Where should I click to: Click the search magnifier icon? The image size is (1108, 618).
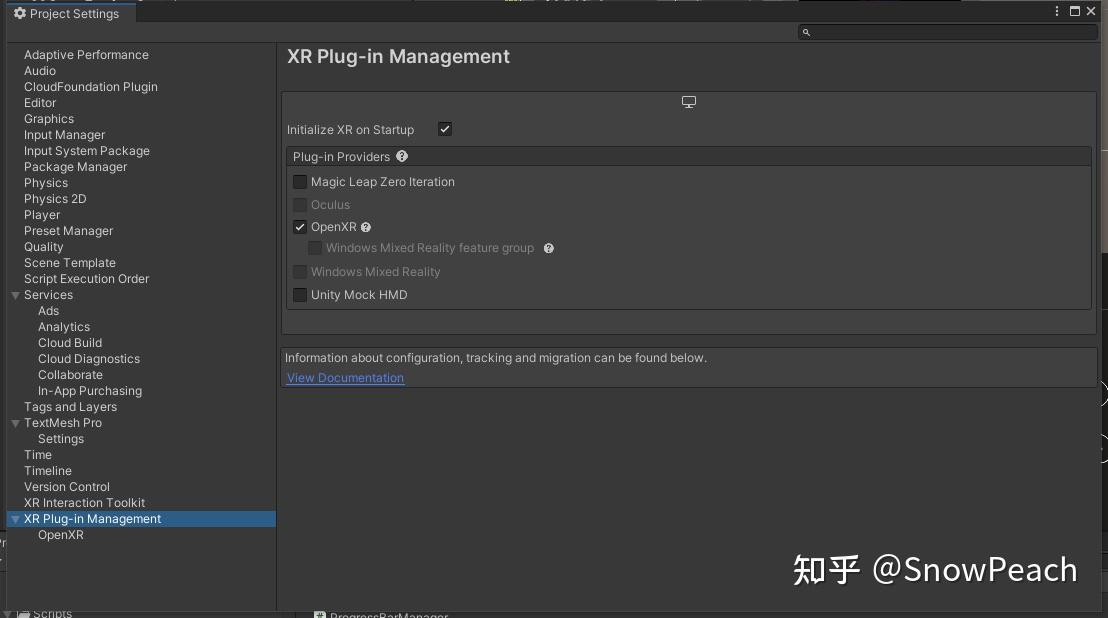[807, 32]
